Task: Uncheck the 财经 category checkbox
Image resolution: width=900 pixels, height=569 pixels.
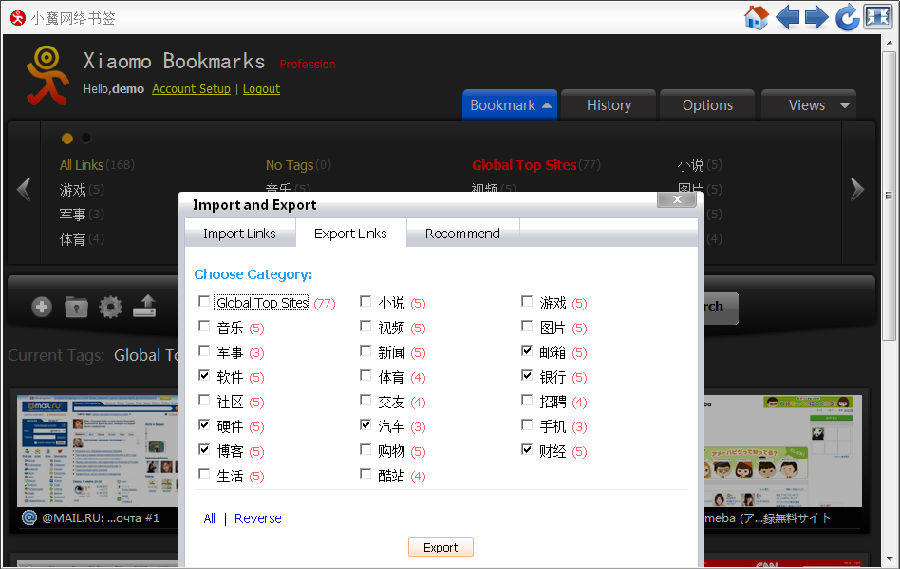Action: coord(527,451)
